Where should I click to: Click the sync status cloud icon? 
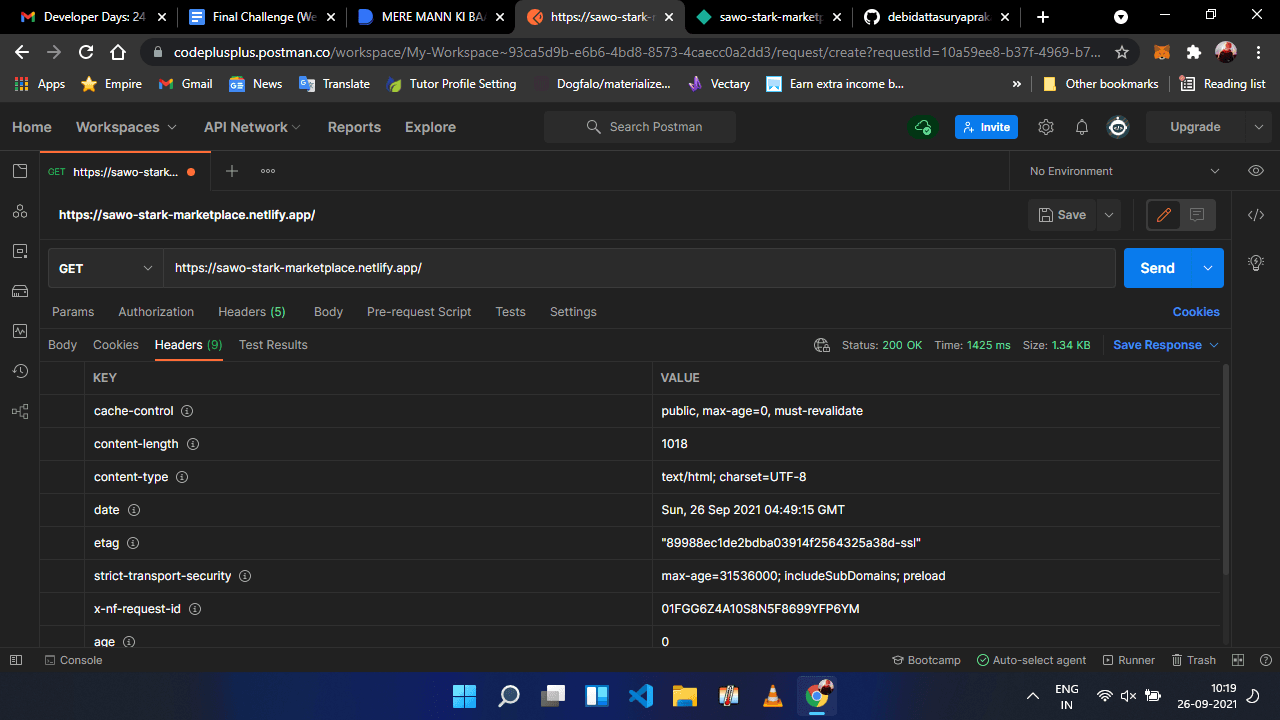(x=922, y=127)
